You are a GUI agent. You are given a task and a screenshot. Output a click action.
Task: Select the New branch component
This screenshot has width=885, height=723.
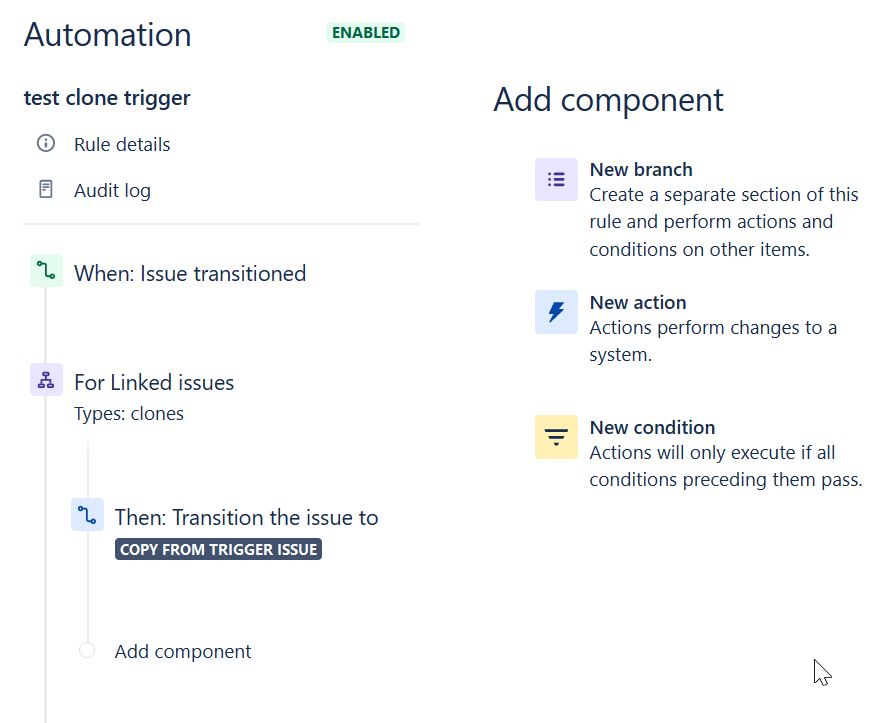click(641, 169)
